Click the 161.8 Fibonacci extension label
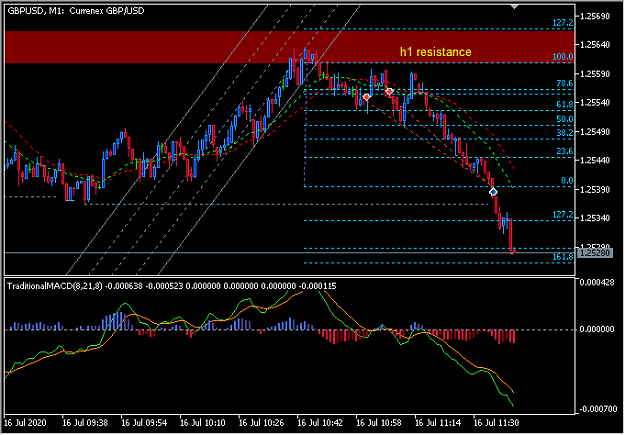625x435 pixels. point(563,257)
